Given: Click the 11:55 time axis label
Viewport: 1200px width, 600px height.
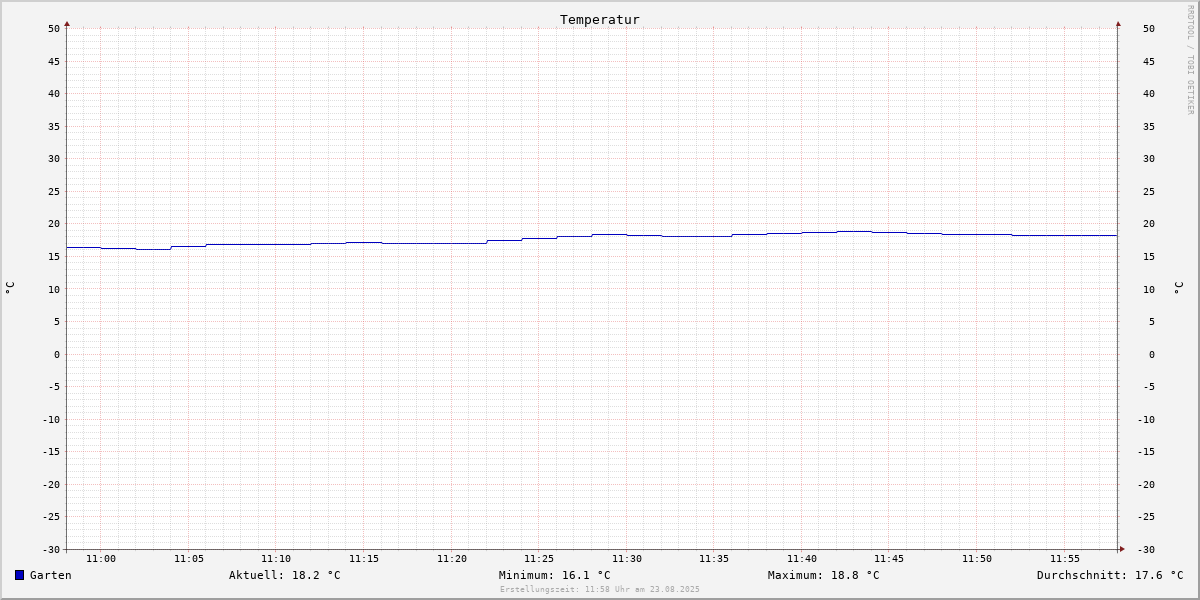Looking at the screenshot, I should (1065, 559).
